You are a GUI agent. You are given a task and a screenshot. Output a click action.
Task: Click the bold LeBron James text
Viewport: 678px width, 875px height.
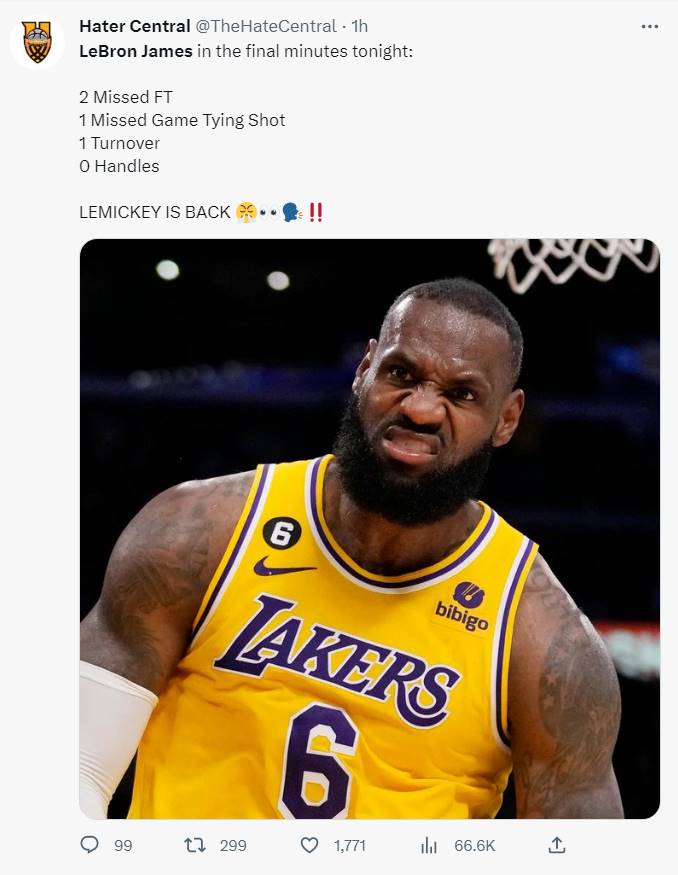pos(136,51)
